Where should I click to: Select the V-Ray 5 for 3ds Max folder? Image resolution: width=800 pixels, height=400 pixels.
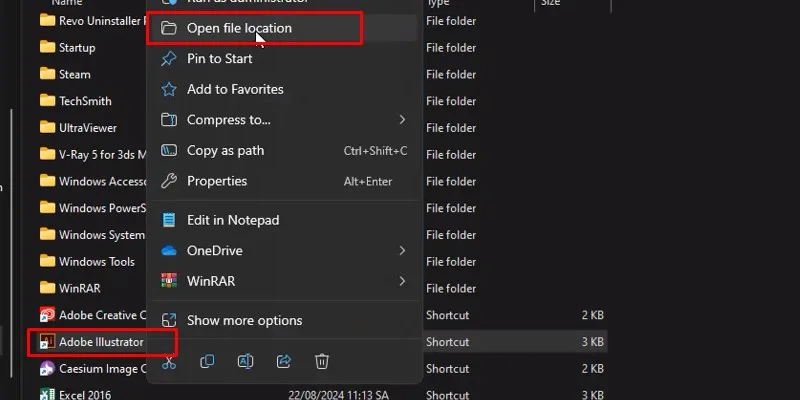point(103,155)
